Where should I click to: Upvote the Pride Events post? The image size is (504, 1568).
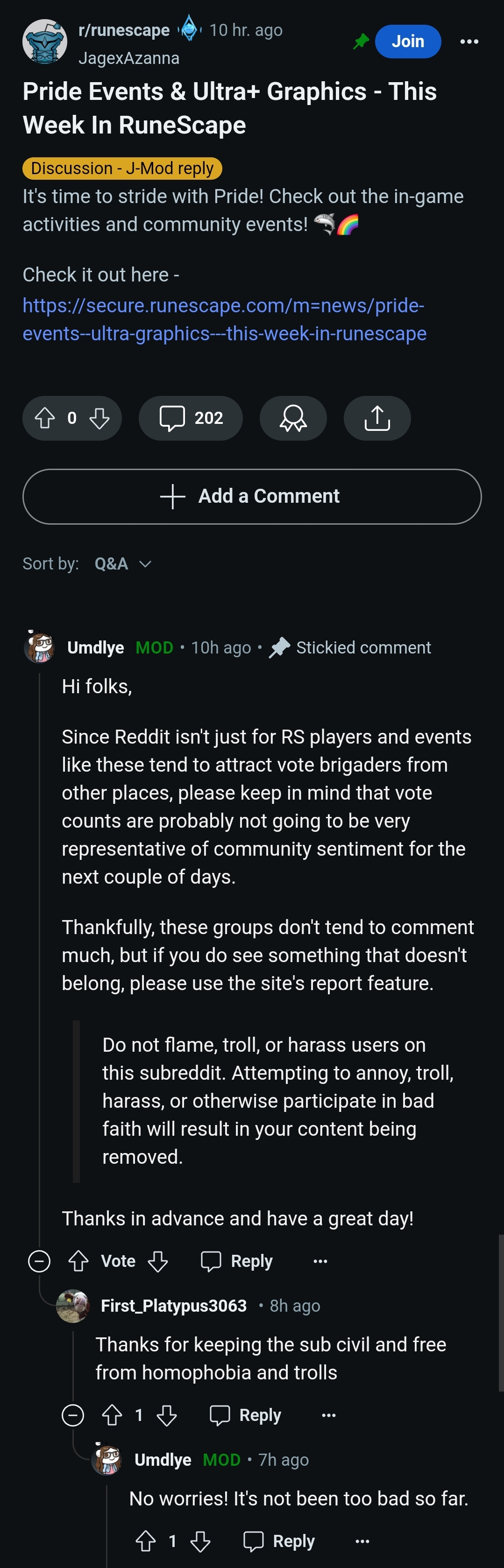[x=45, y=418]
